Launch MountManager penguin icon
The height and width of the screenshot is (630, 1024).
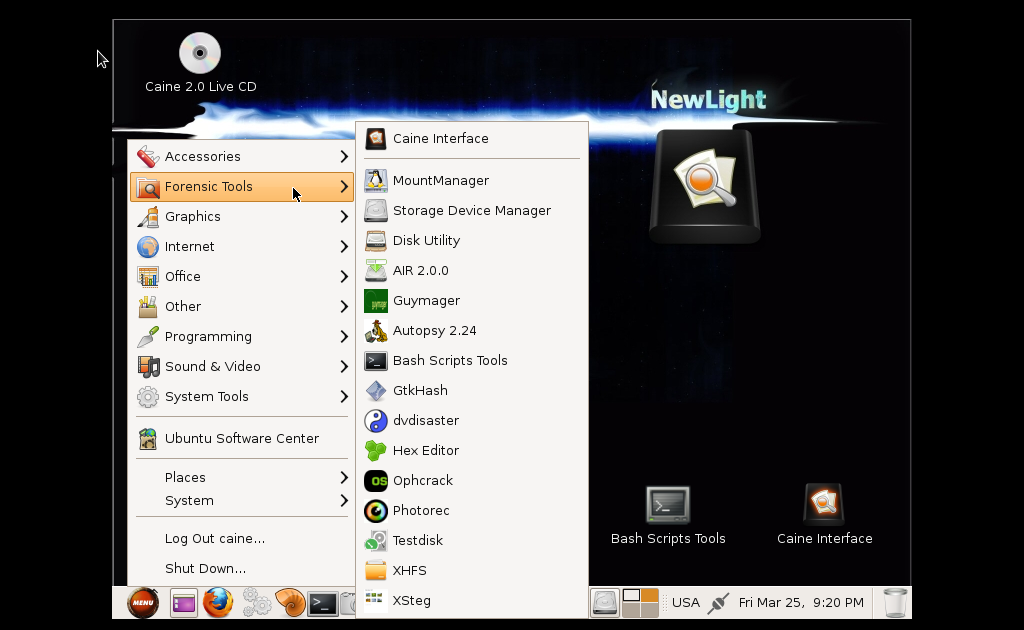click(376, 180)
